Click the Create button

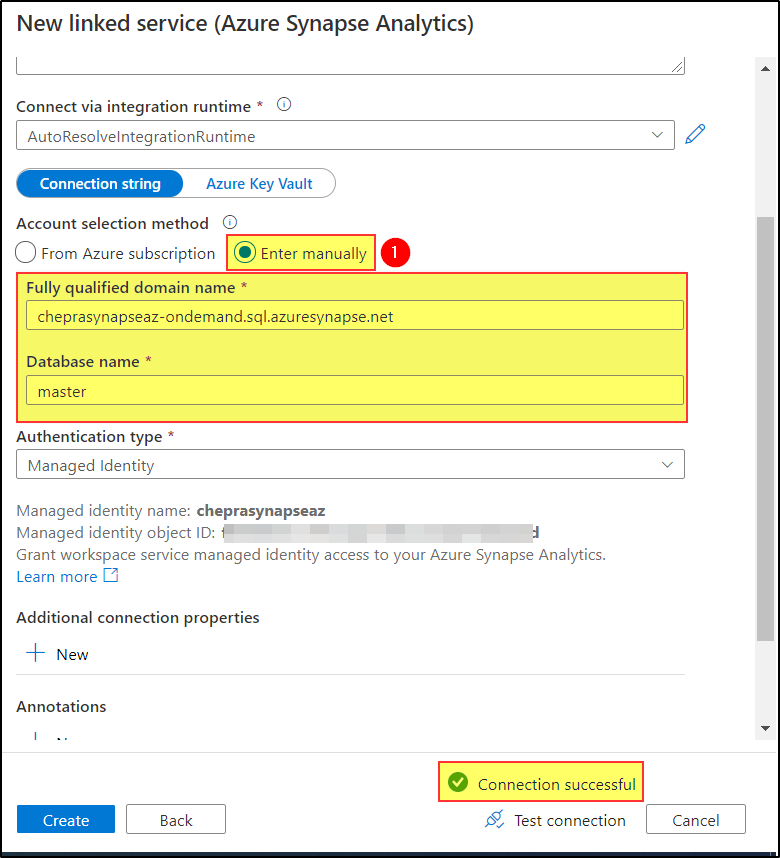click(x=65, y=819)
